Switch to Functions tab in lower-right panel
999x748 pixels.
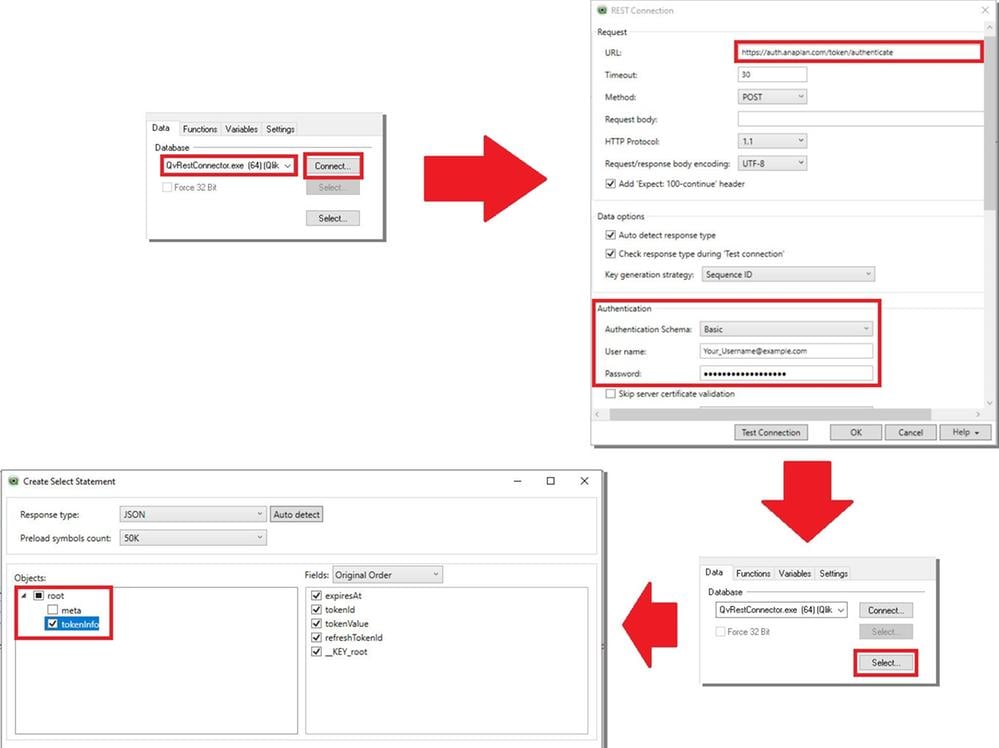pyautogui.click(x=753, y=573)
